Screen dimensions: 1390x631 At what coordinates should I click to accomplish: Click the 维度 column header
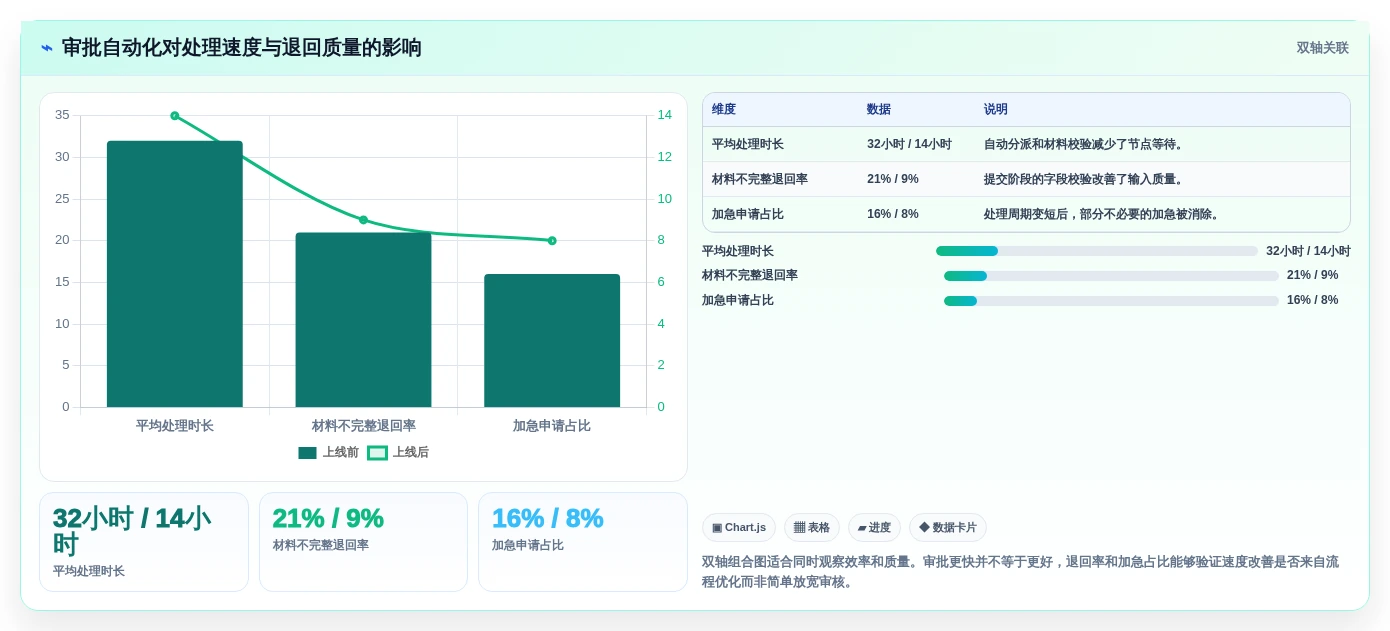[x=724, y=109]
